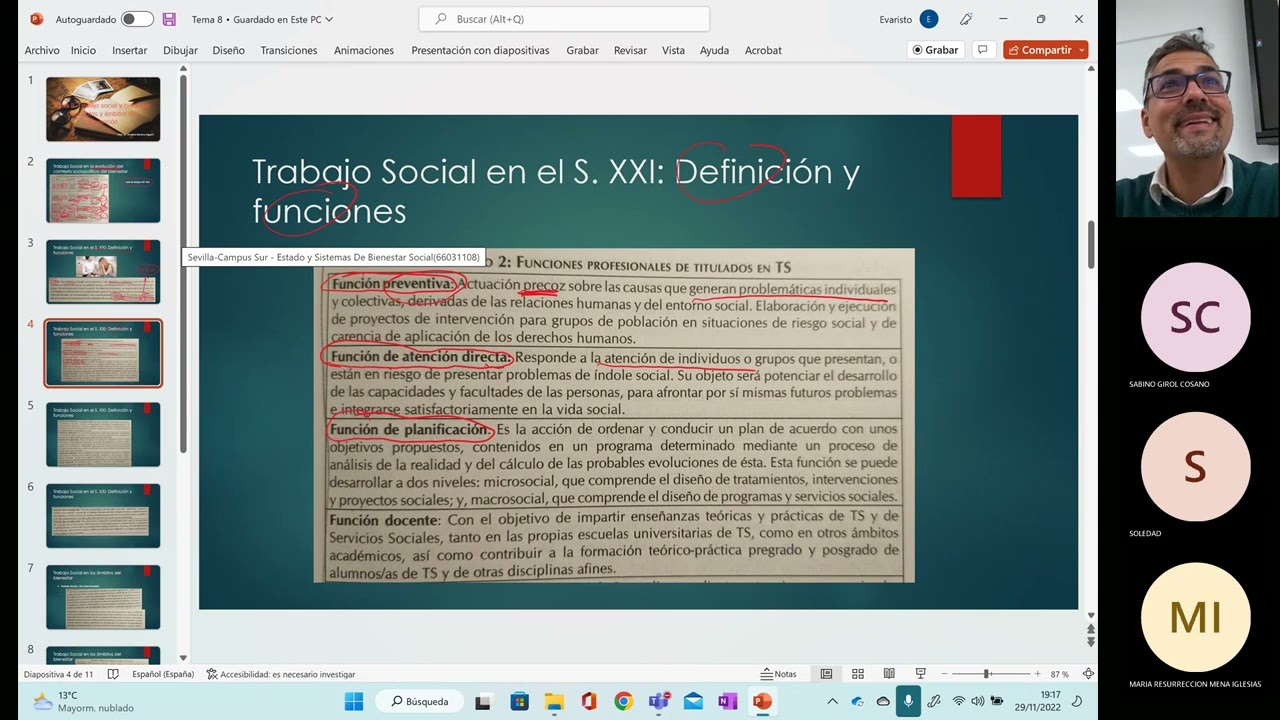1280x720 pixels.
Task: Open Office app from taskbar
Action: pos(588,701)
